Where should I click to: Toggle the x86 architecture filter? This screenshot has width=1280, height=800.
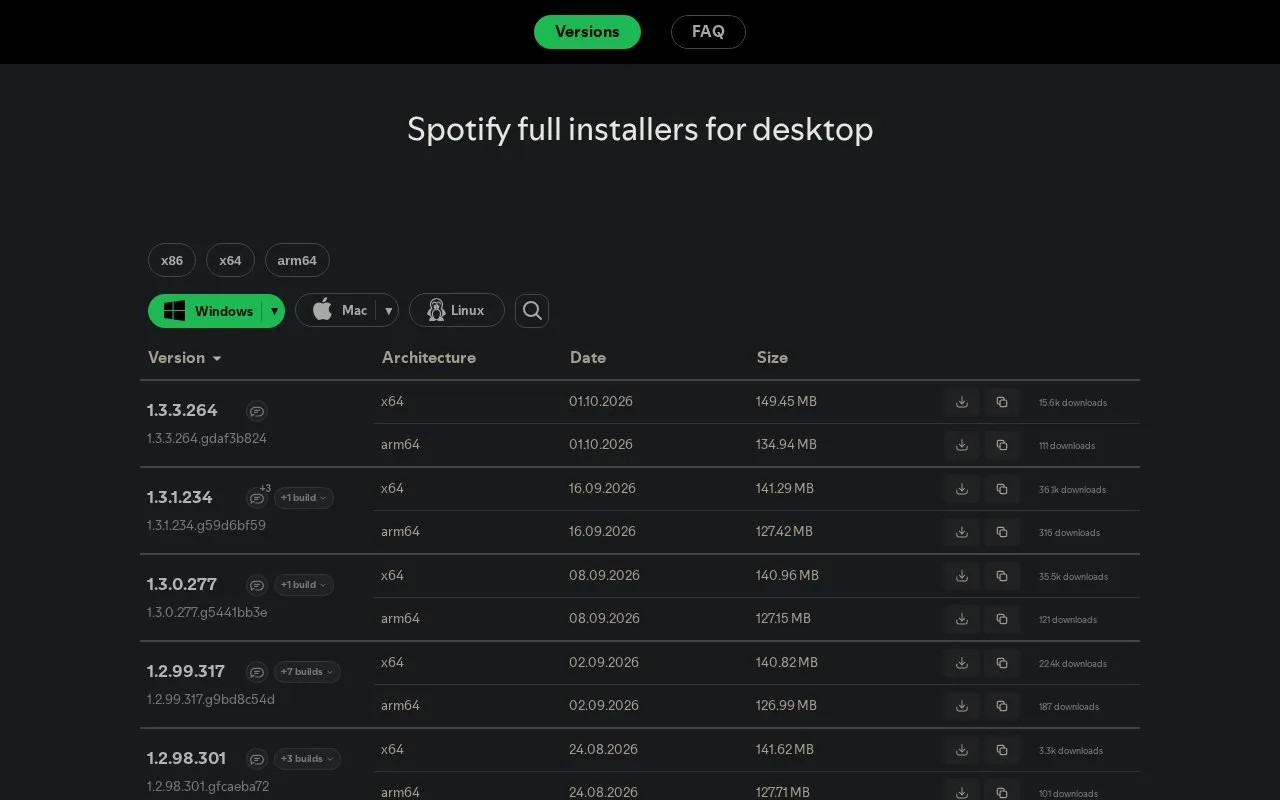pos(172,261)
